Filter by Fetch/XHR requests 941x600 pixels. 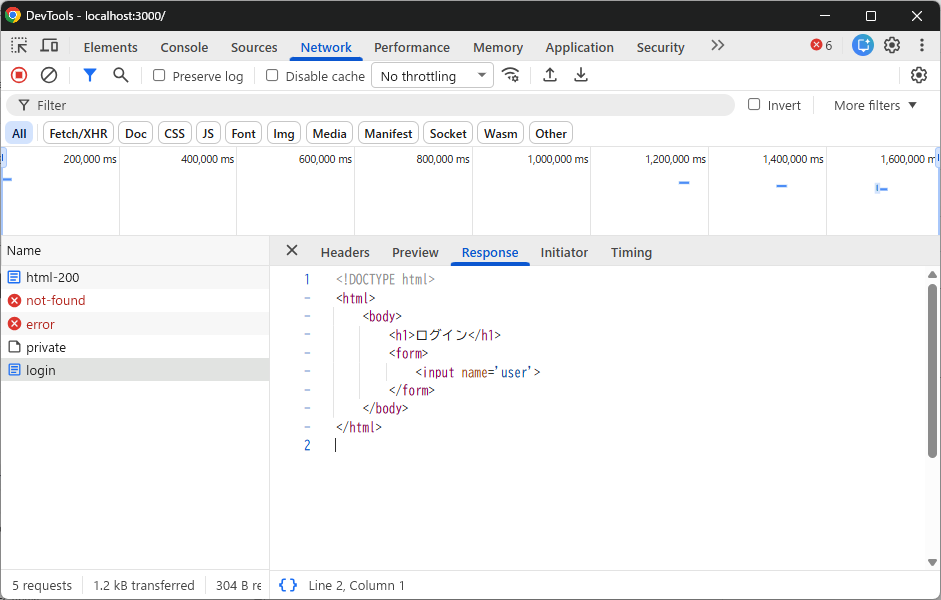tap(79, 133)
